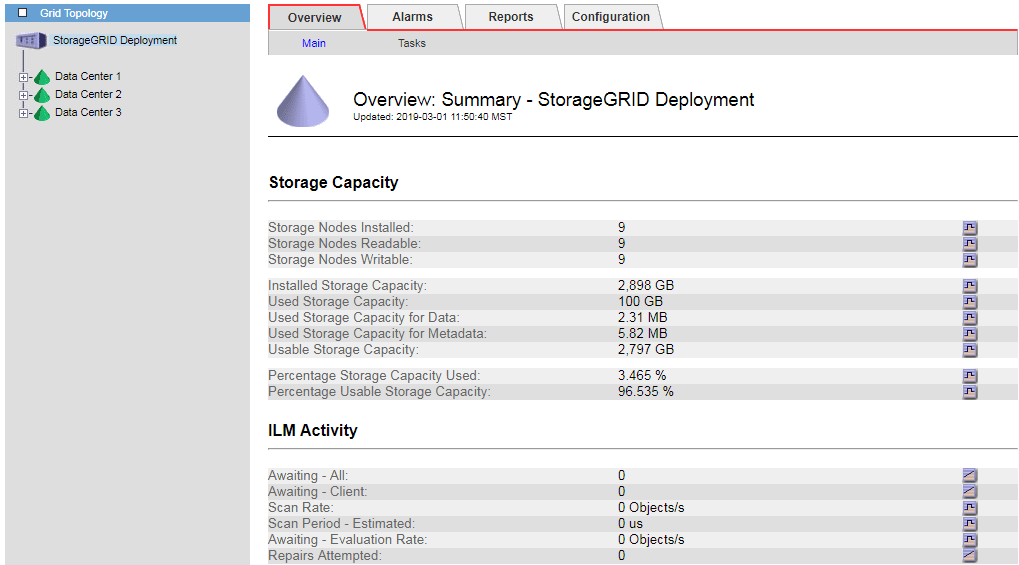Expand the Data Center 3 tree node

pos(23,113)
